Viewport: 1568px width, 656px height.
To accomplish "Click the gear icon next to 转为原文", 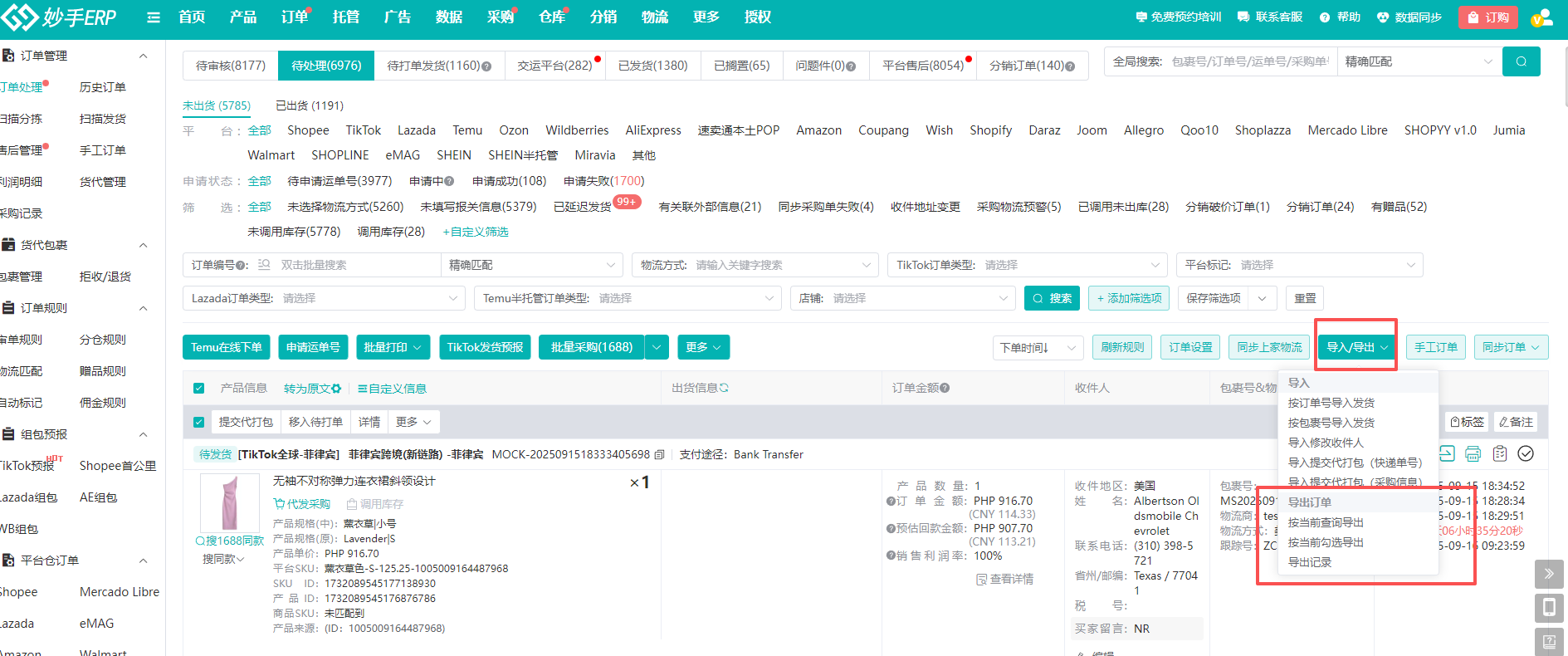I will pyautogui.click(x=336, y=389).
